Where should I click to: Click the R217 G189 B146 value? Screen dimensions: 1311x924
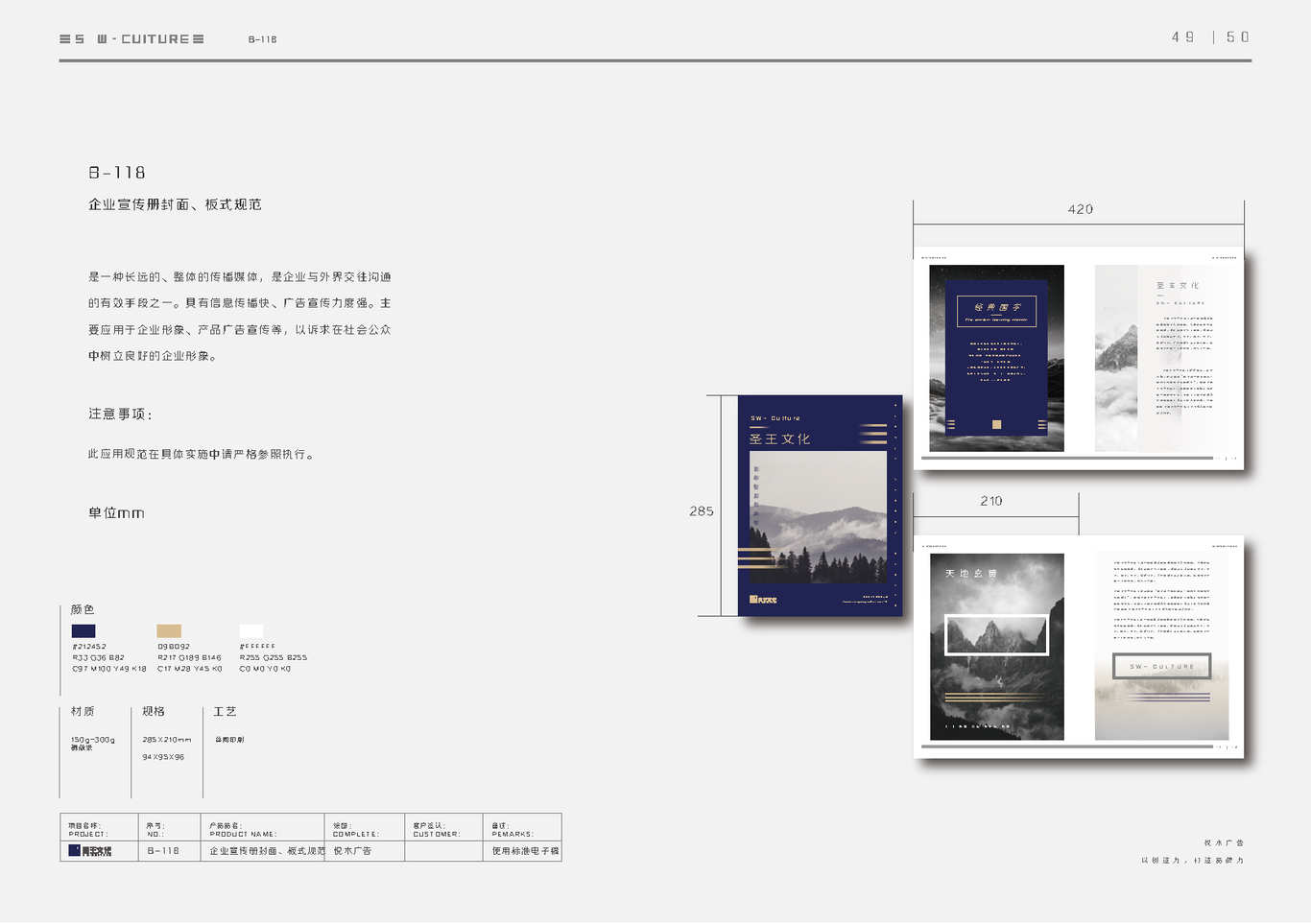(x=189, y=658)
